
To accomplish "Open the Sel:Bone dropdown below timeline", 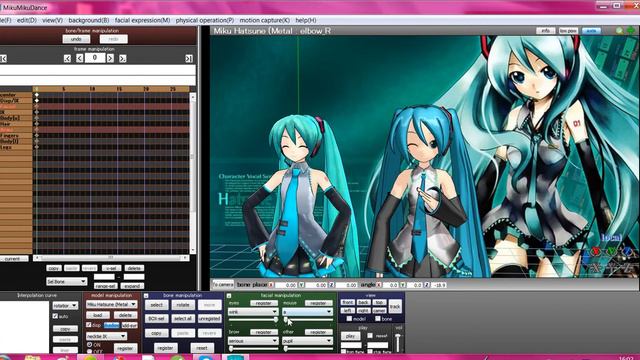I will pos(67,281).
